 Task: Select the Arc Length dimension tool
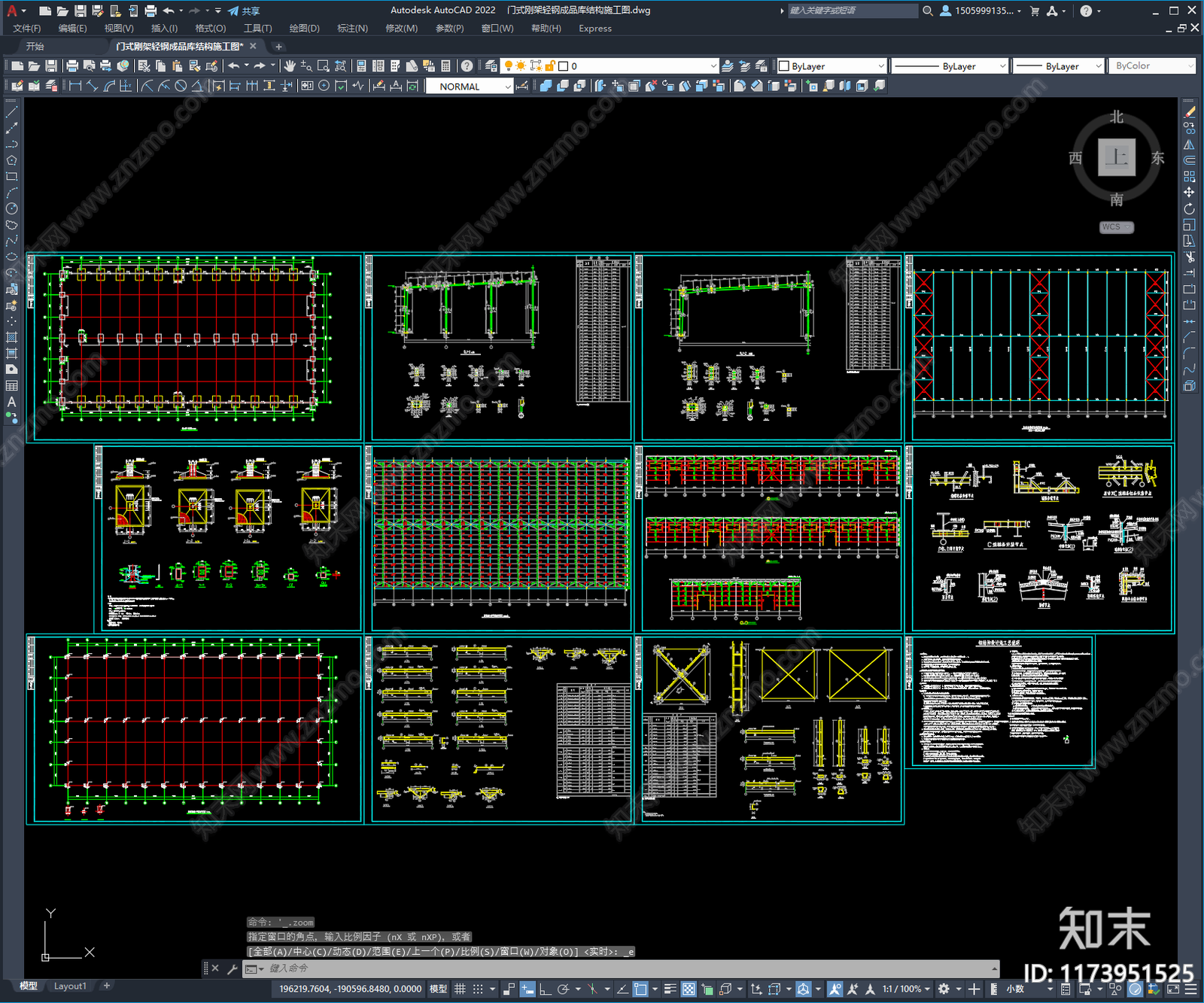109,86
